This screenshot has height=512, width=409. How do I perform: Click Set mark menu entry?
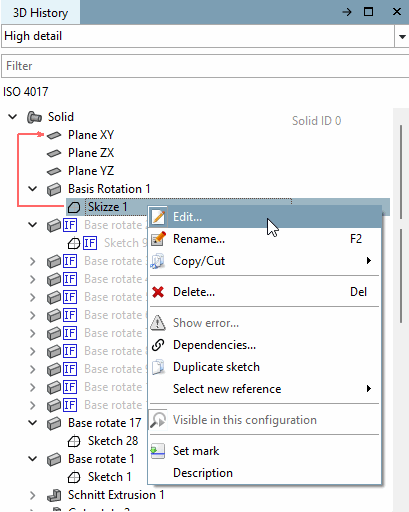pyautogui.click(x=265, y=451)
